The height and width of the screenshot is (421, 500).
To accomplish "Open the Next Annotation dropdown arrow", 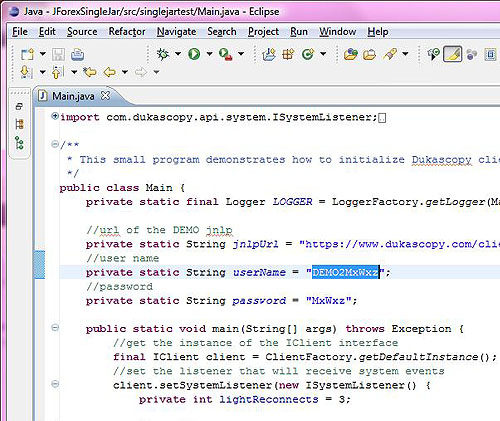I will tap(43, 72).
